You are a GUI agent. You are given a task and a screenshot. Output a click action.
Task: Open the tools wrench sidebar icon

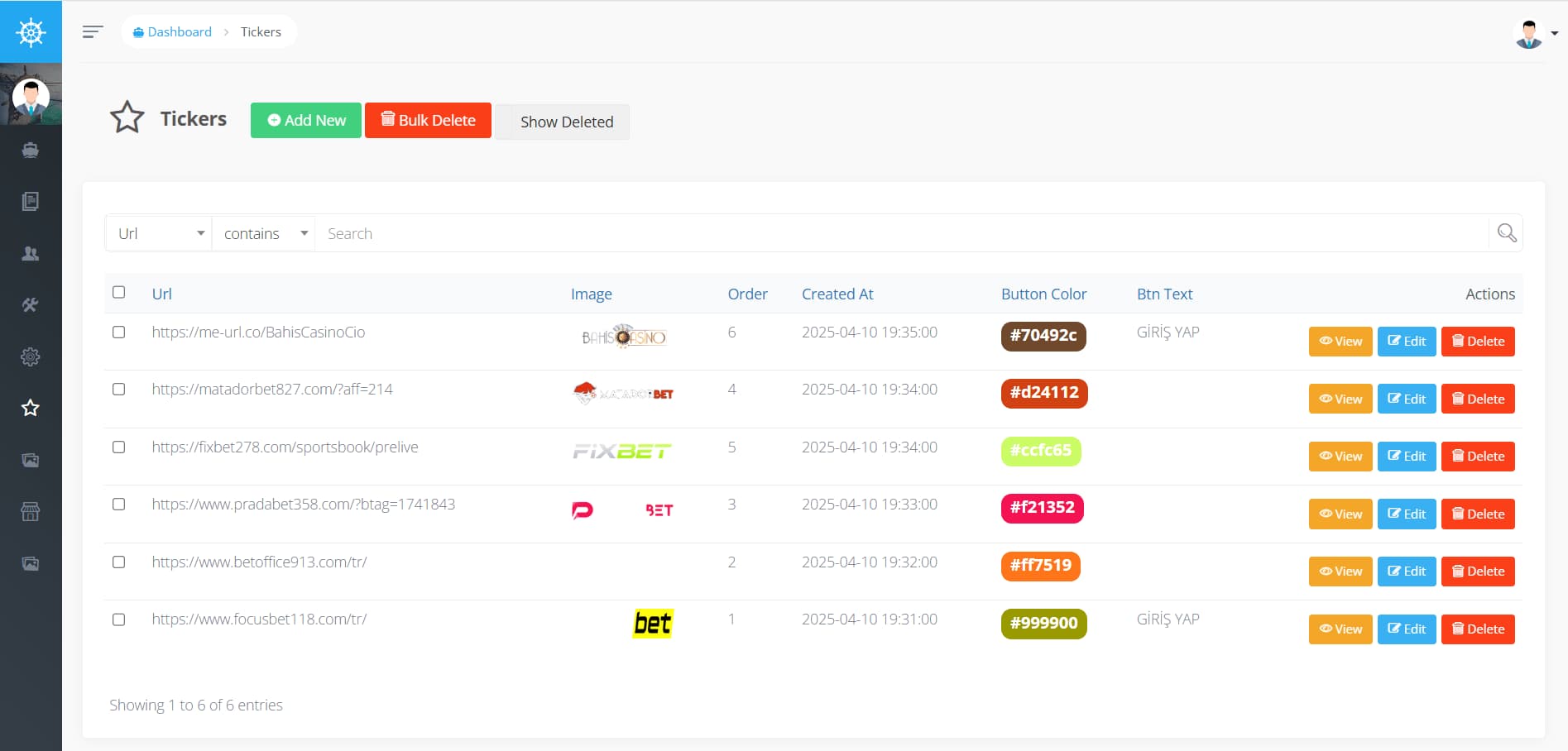[x=31, y=305]
